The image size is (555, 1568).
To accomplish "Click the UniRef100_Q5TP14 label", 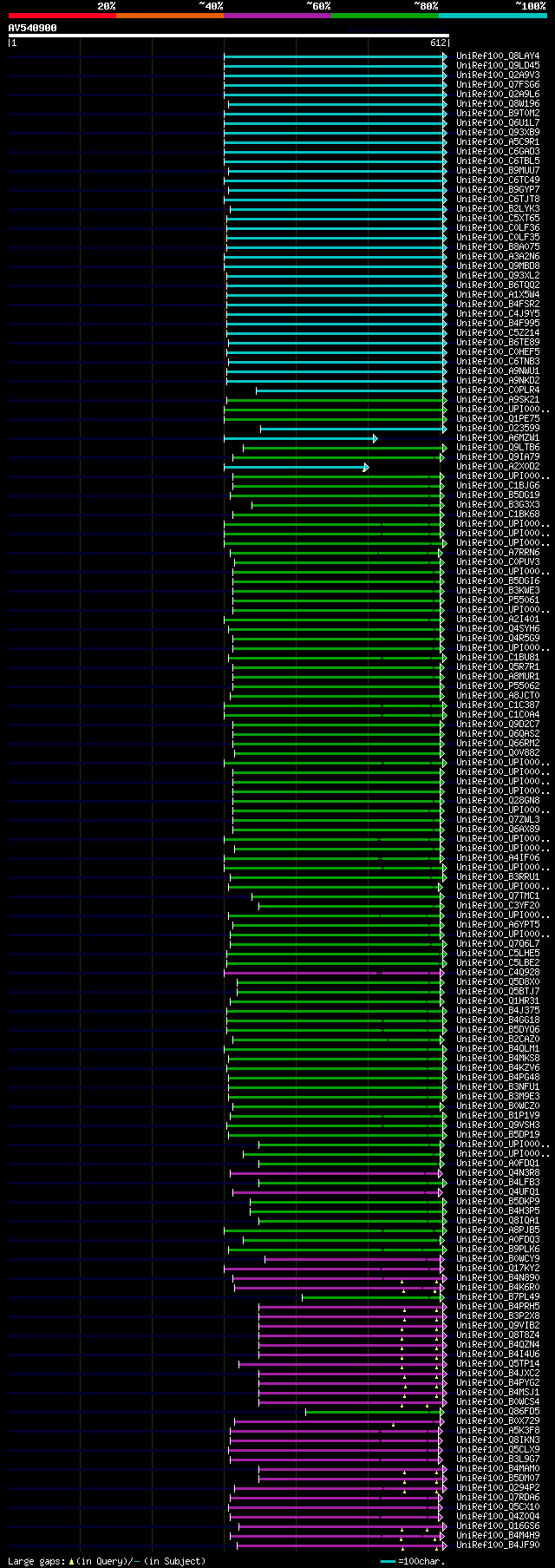I will (498, 1364).
